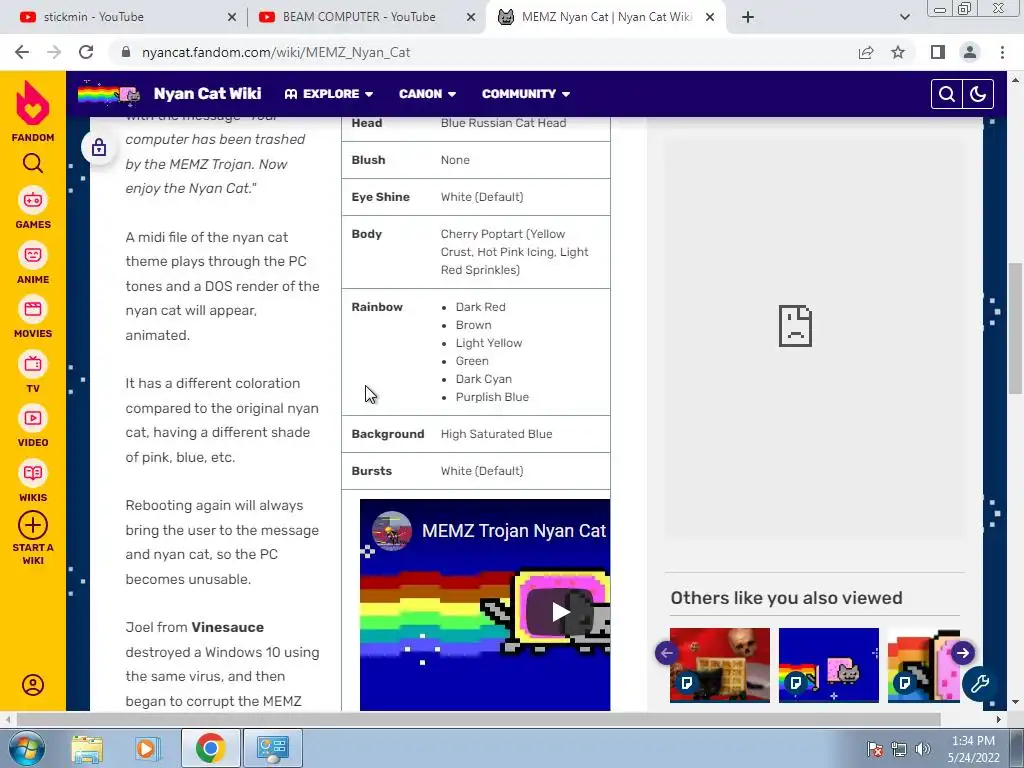1024x768 pixels.
Task: Open the user profile icon in Fandom sidebar
Action: click(x=33, y=685)
